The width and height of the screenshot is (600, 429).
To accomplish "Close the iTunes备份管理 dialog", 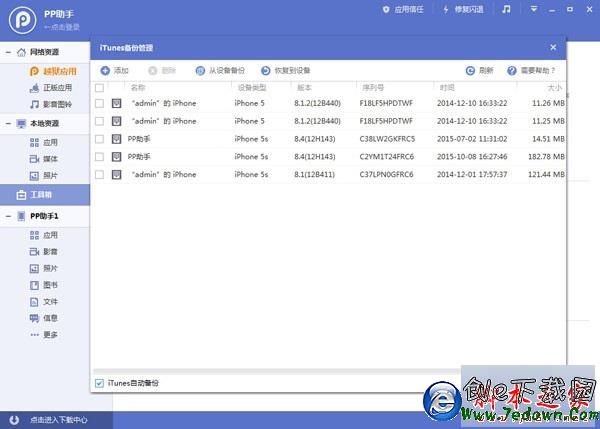I will click(553, 47).
